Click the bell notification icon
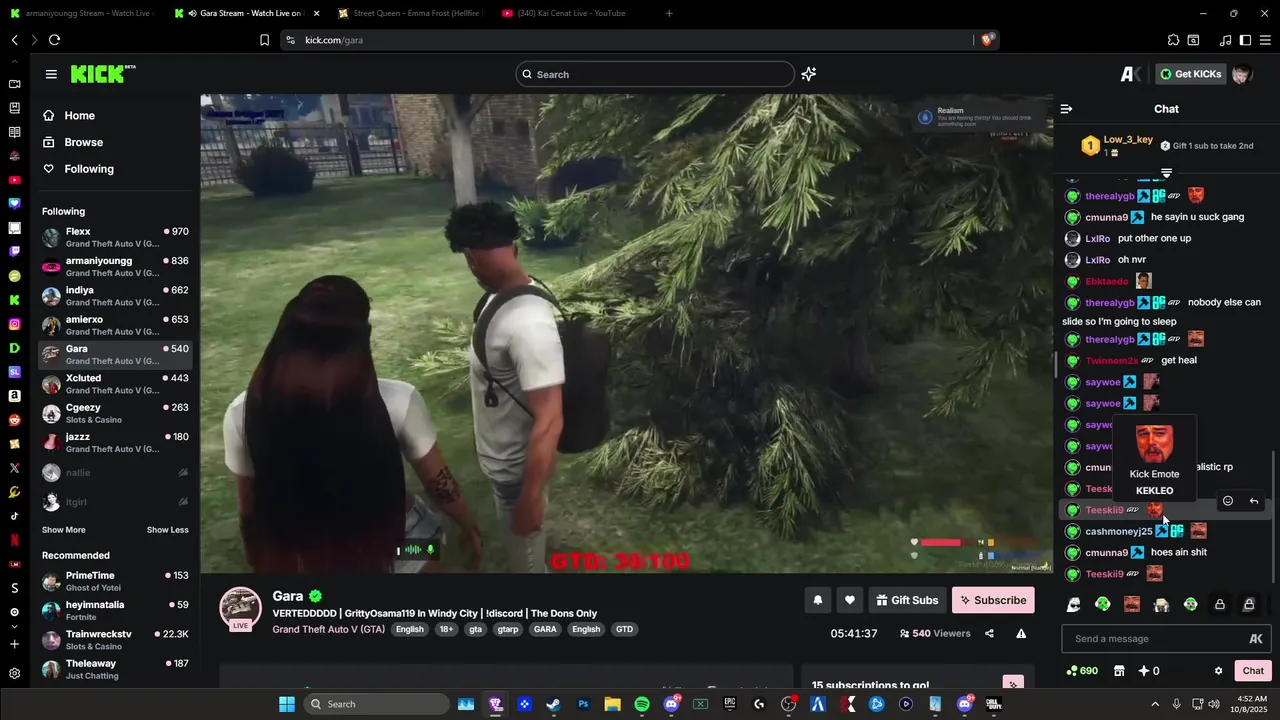Screen dimensions: 1280x720 pyautogui.click(x=817, y=600)
